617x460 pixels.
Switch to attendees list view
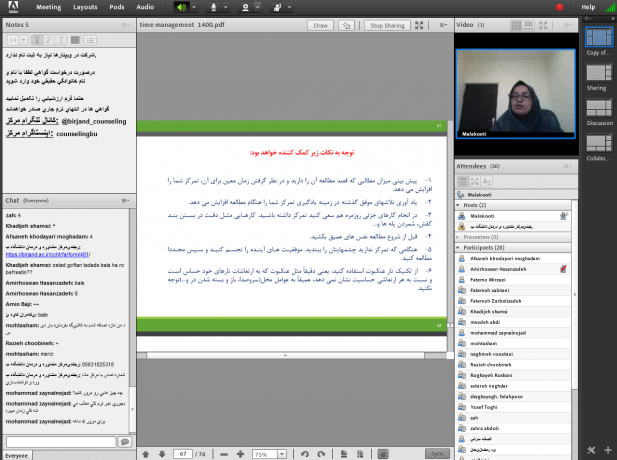click(x=463, y=181)
